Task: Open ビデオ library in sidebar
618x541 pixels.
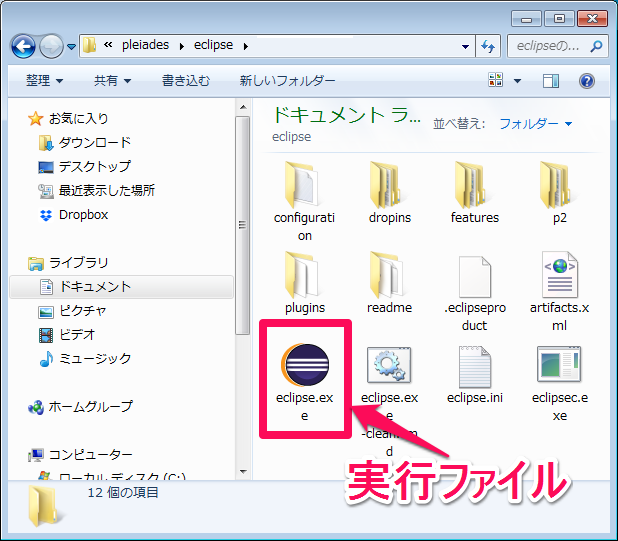Action: (67, 335)
